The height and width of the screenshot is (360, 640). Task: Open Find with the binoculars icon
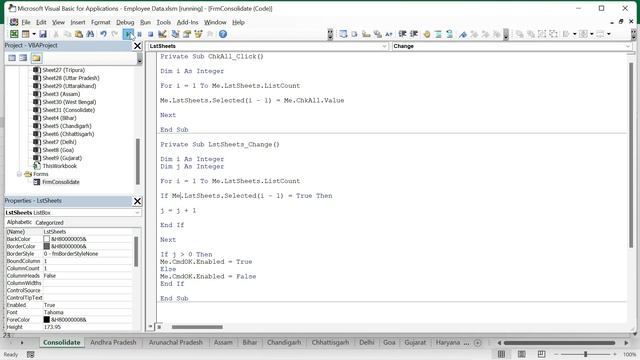coord(90,34)
